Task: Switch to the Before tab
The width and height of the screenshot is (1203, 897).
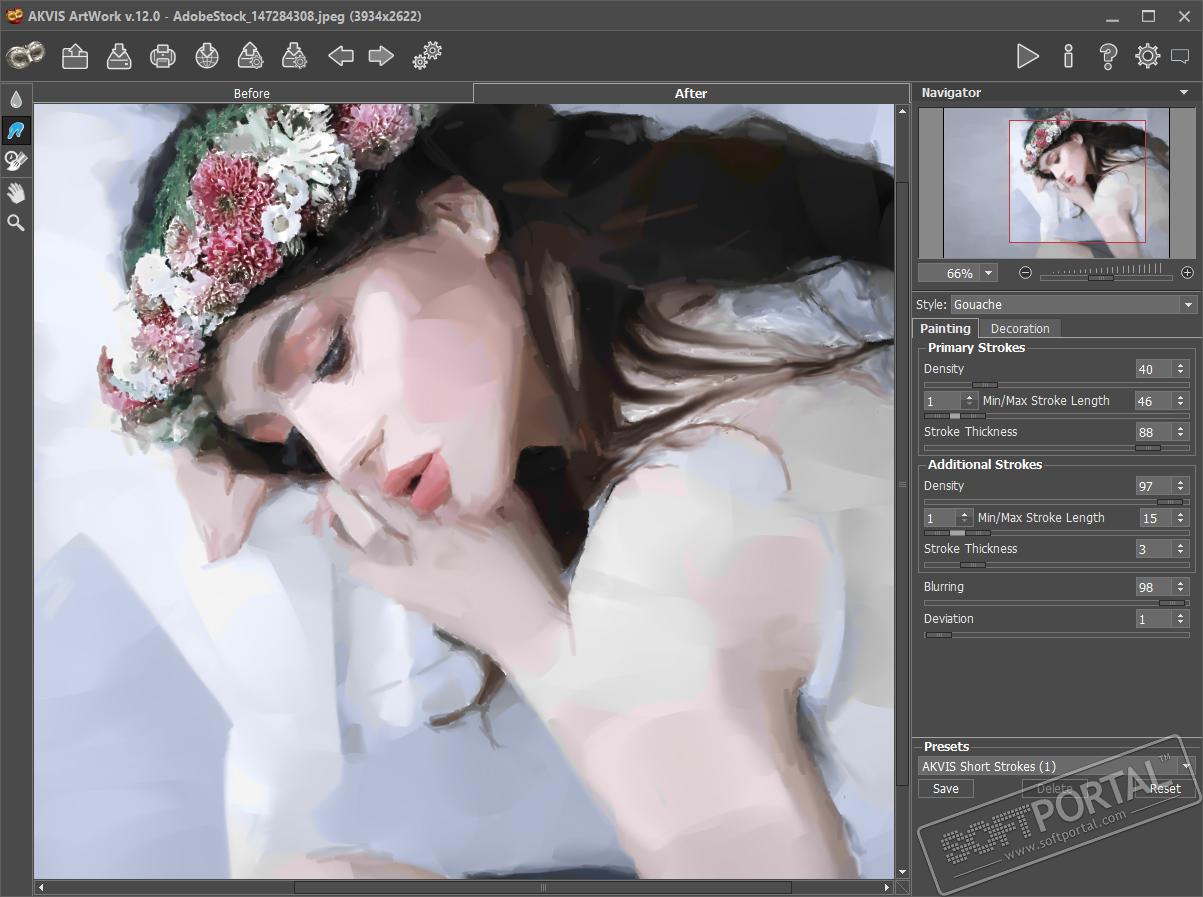Action: pyautogui.click(x=252, y=93)
